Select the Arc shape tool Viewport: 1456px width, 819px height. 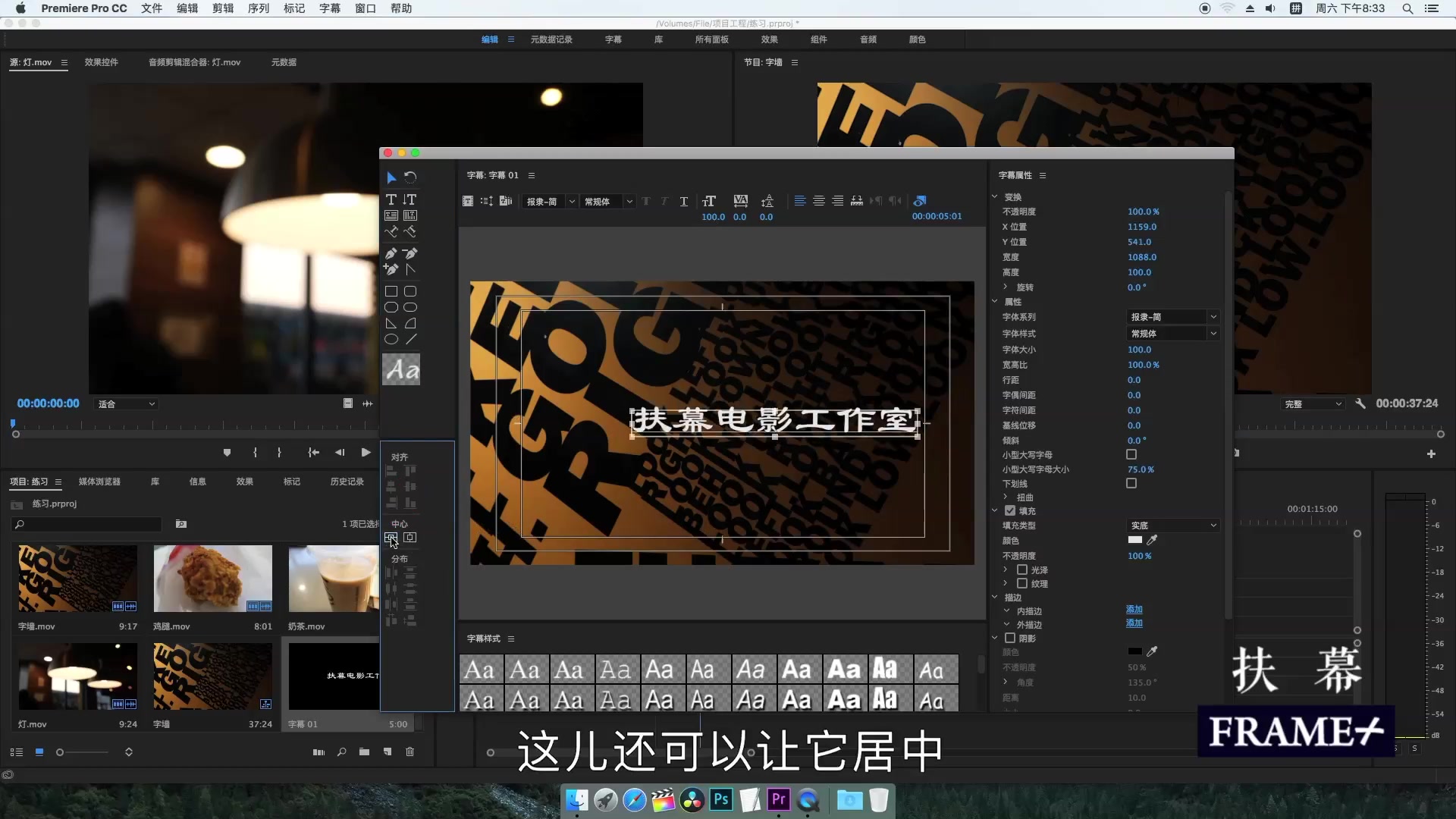point(410,323)
